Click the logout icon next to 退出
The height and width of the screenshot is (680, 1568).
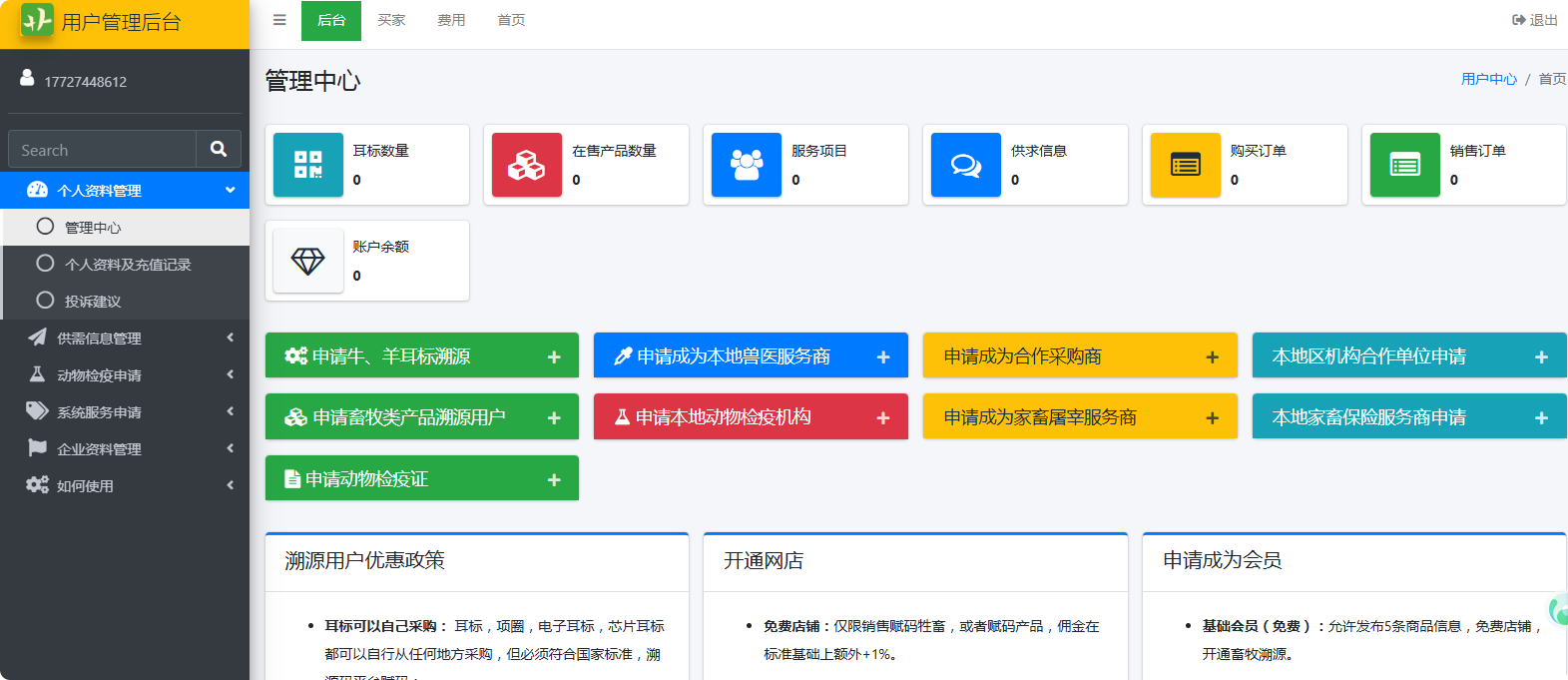point(1519,20)
